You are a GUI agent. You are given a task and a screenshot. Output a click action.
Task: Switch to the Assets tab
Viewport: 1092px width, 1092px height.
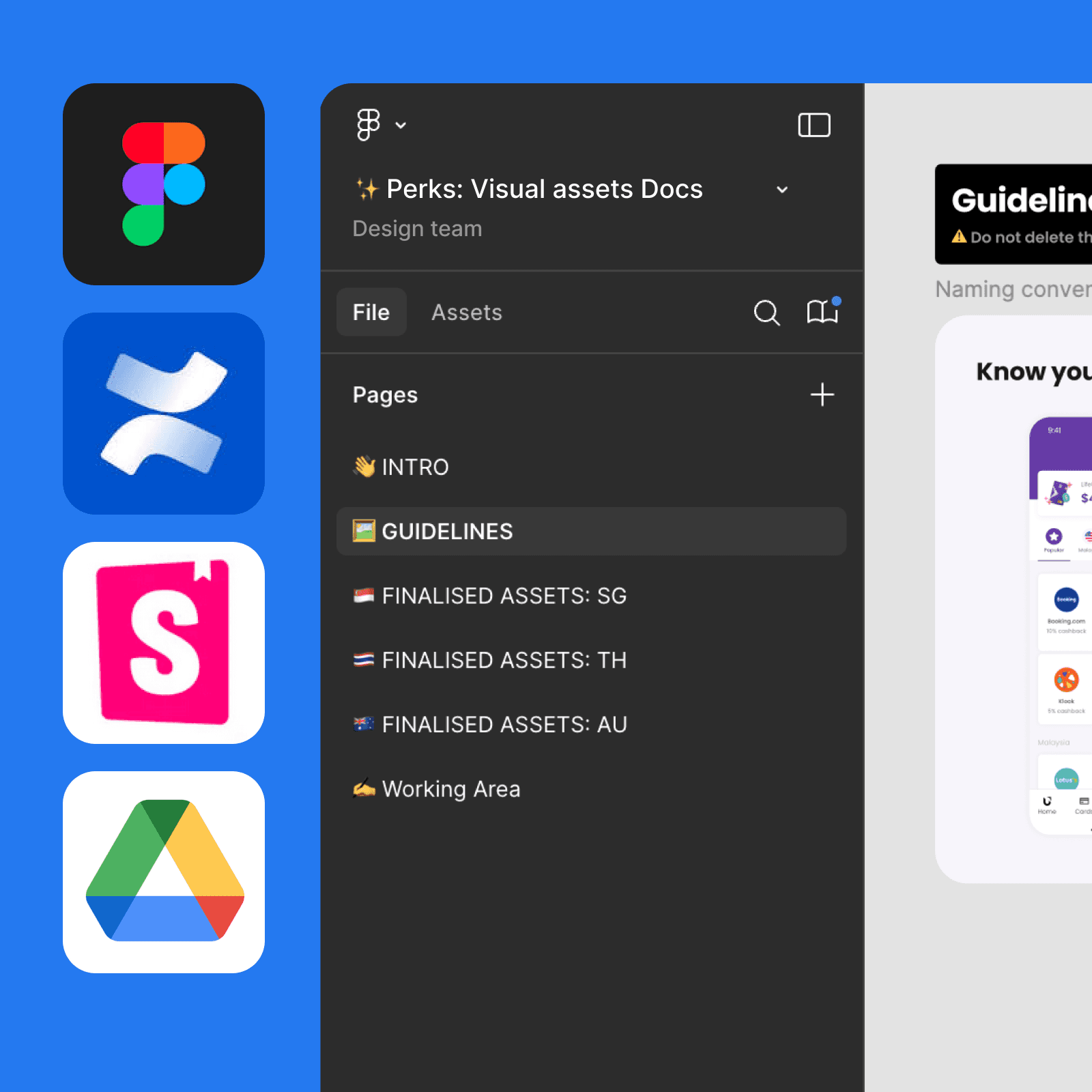pos(467,312)
